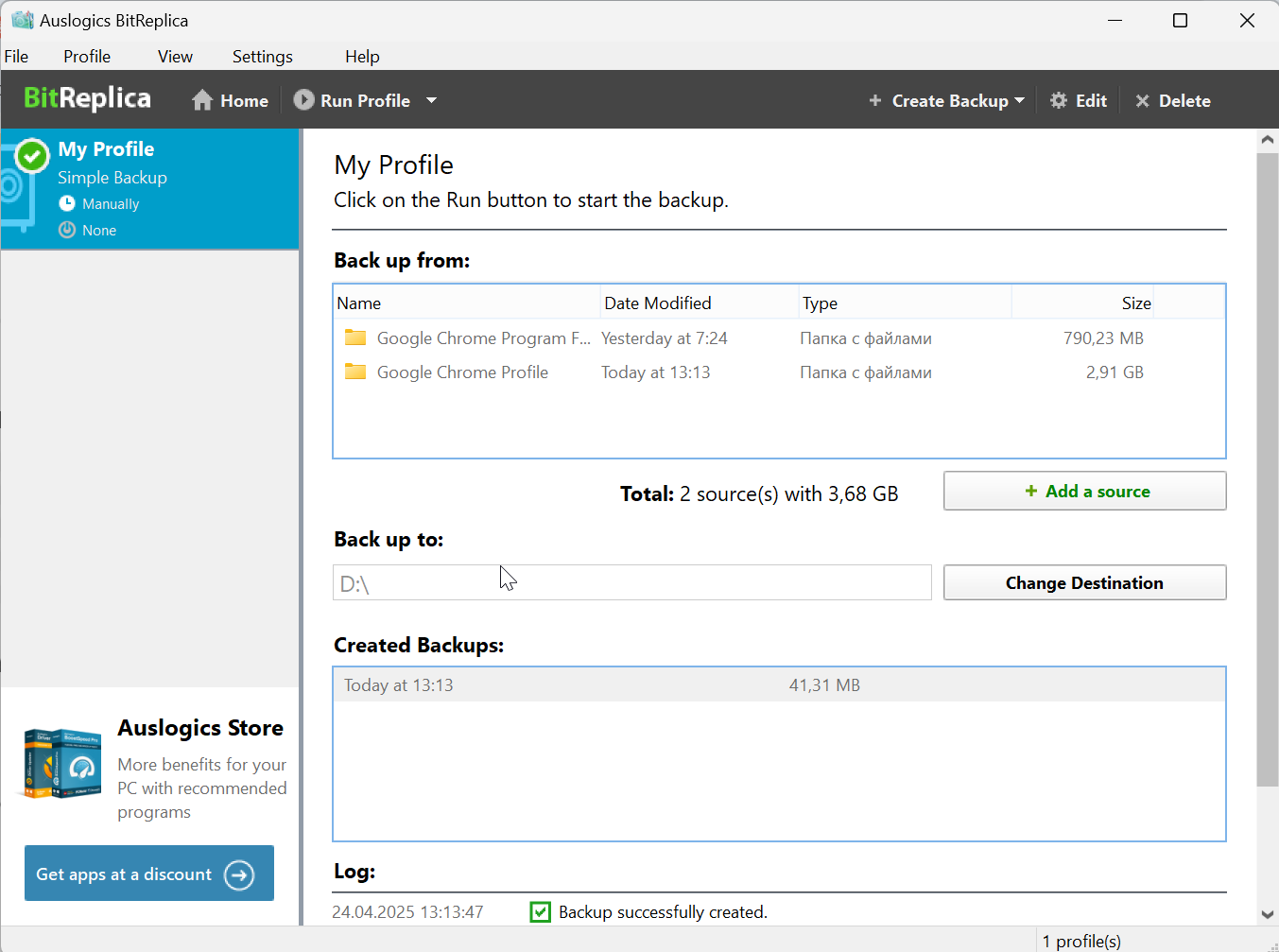Click the vertical scrollbar down arrow

[1267, 914]
